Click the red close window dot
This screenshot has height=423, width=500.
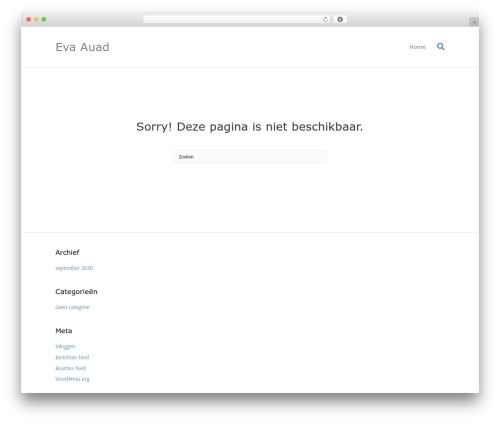[29, 20]
